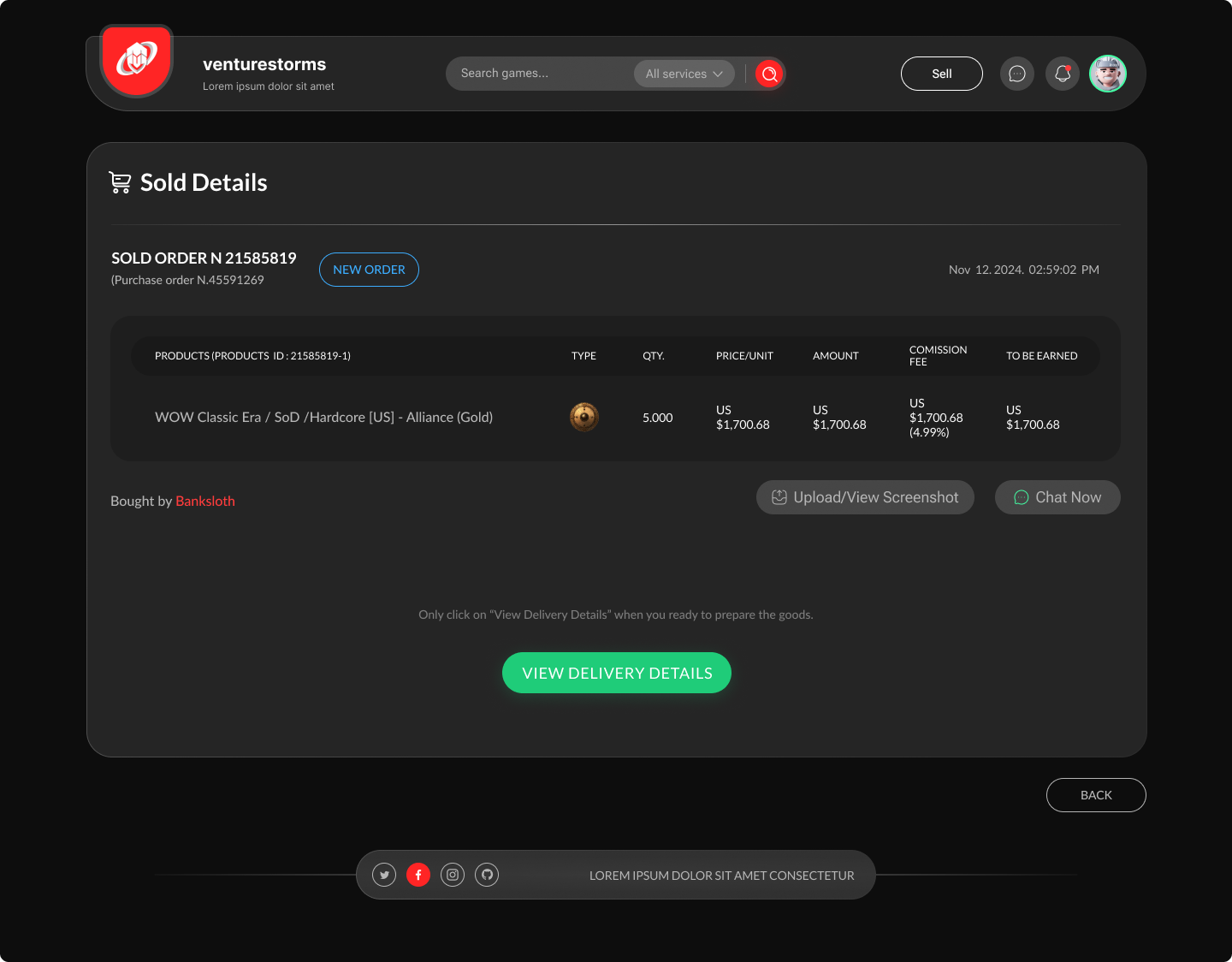Open the chat messages icon in header
Screen dimensions: 1232x962
coord(1017,74)
